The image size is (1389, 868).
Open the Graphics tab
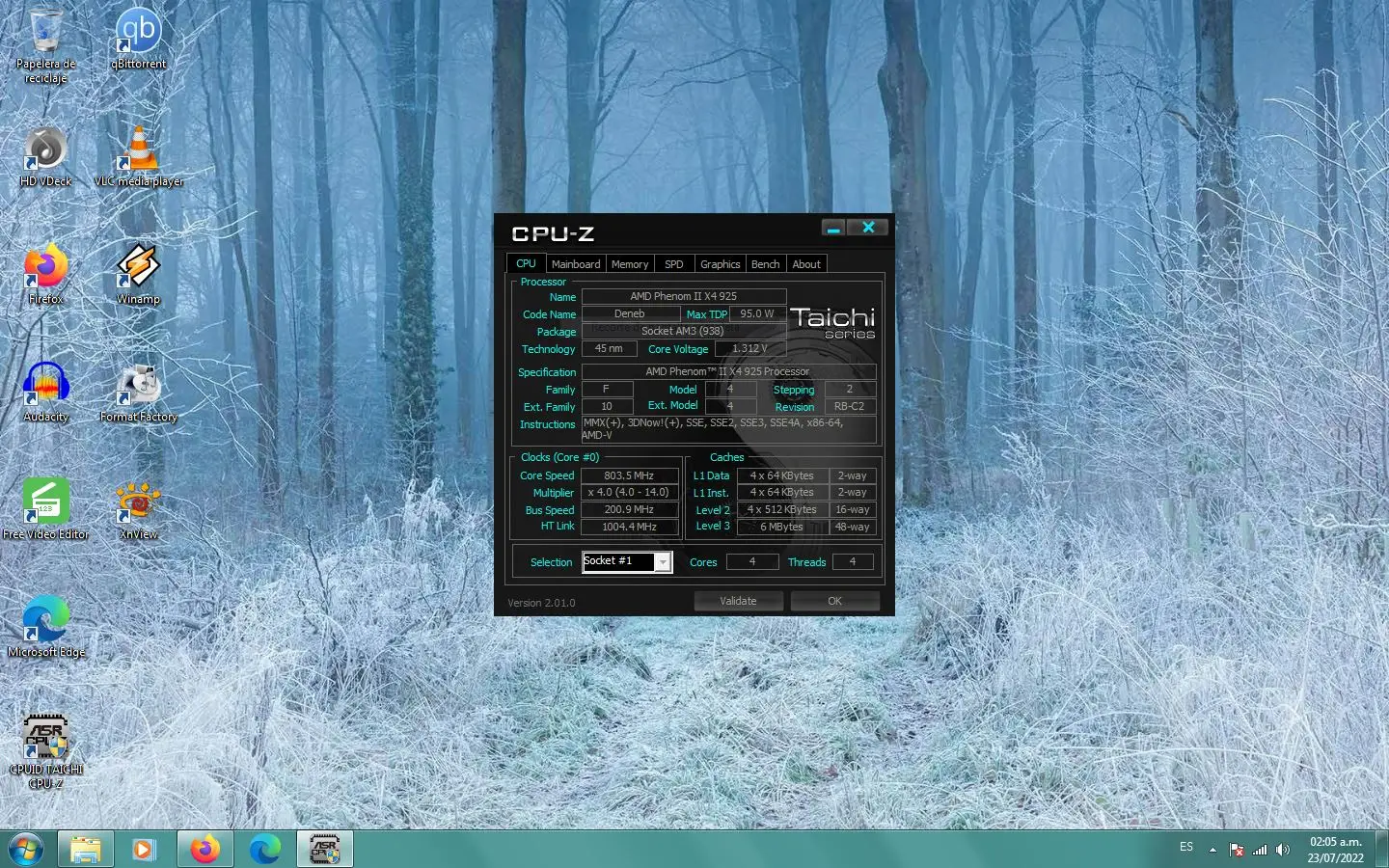tap(721, 264)
